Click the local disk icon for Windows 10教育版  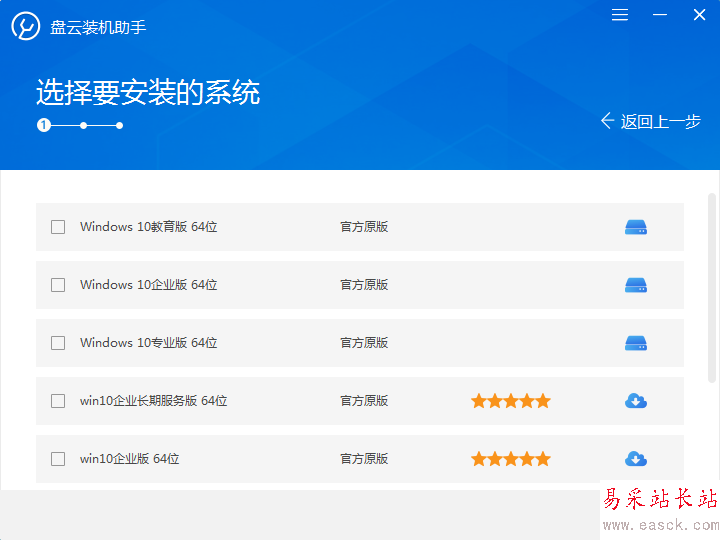click(x=636, y=227)
